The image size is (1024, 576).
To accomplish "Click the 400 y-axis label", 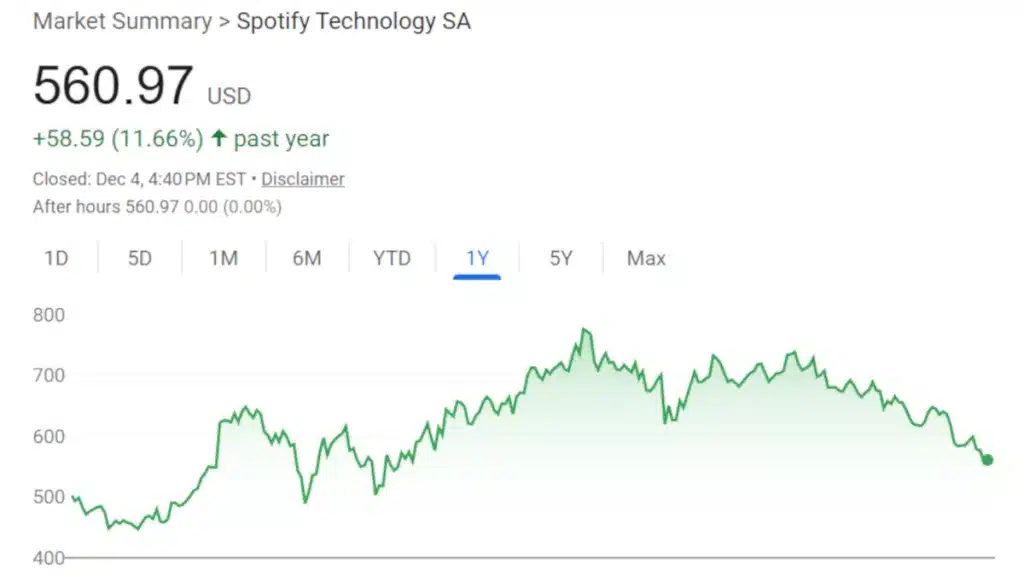I will click(49, 557).
